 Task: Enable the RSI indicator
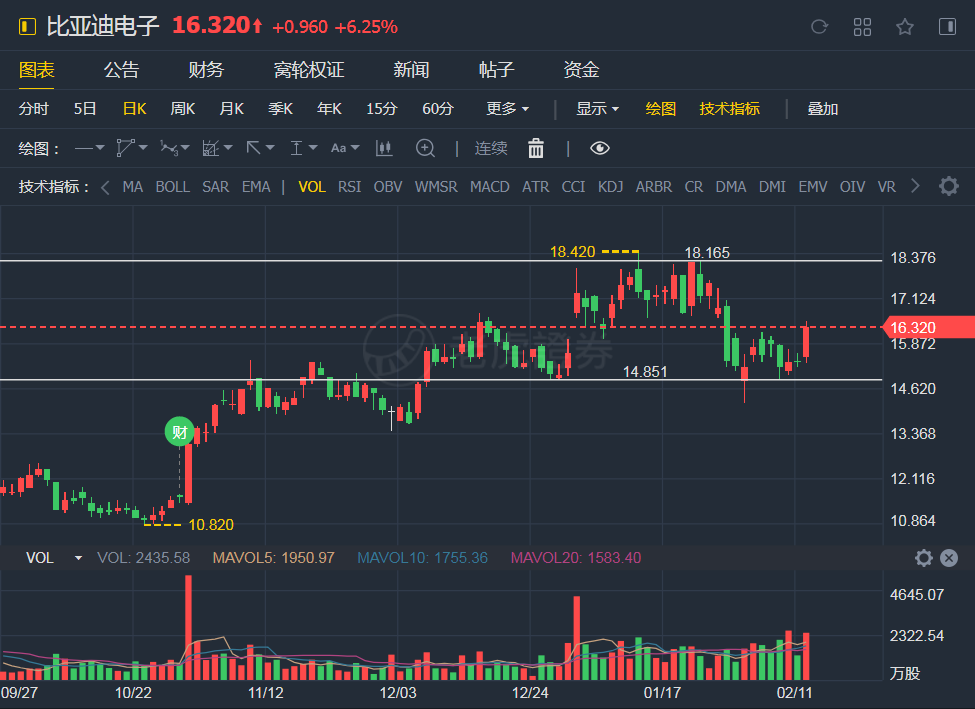[349, 187]
